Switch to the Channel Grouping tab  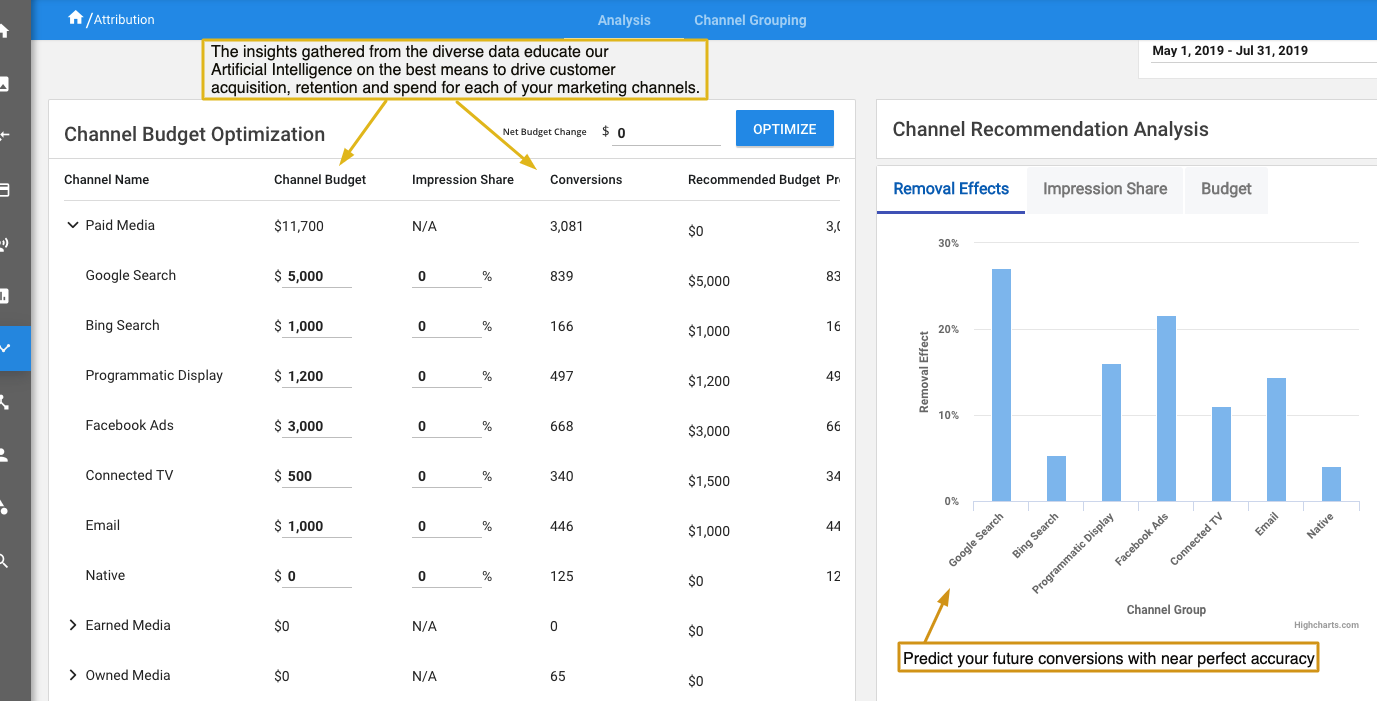pos(750,20)
